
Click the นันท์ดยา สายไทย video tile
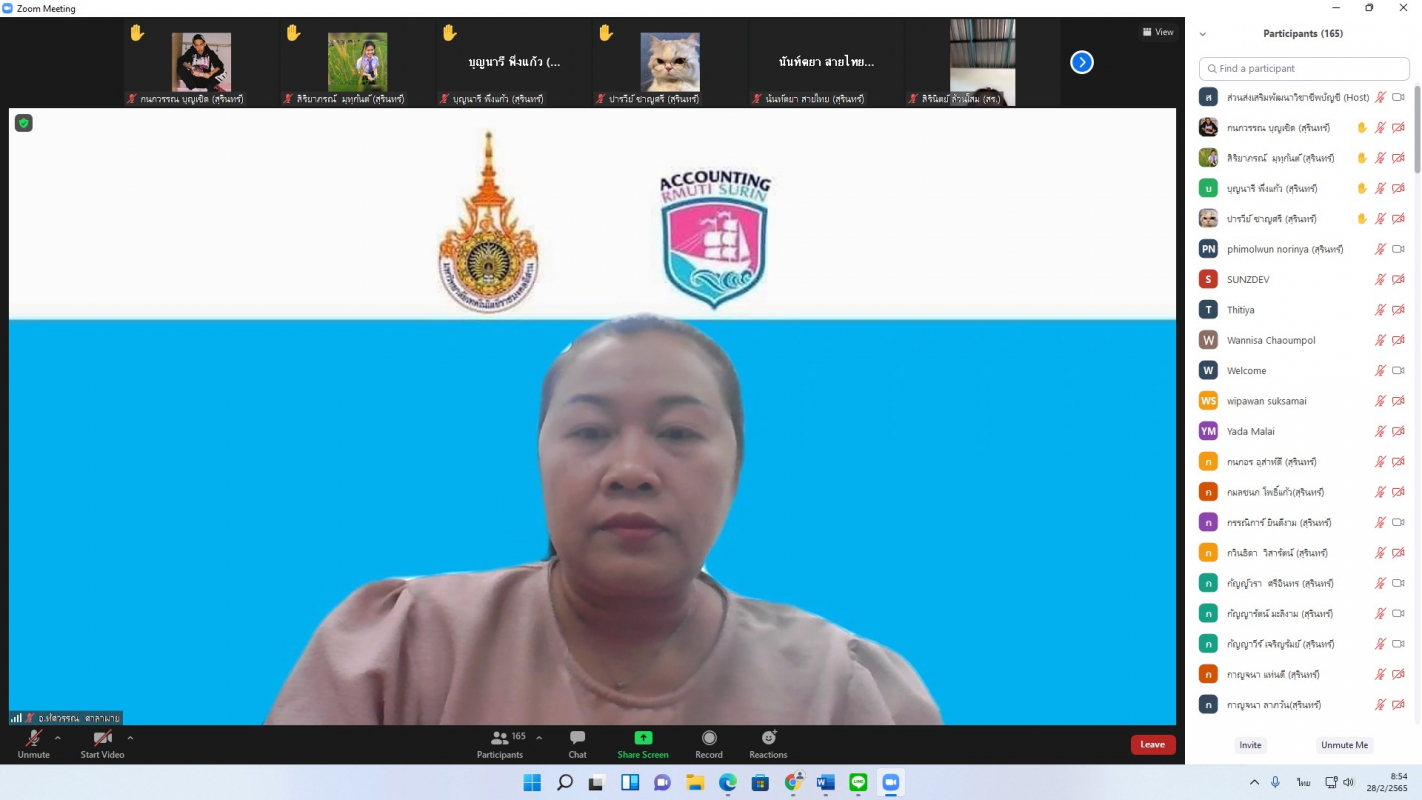click(826, 62)
